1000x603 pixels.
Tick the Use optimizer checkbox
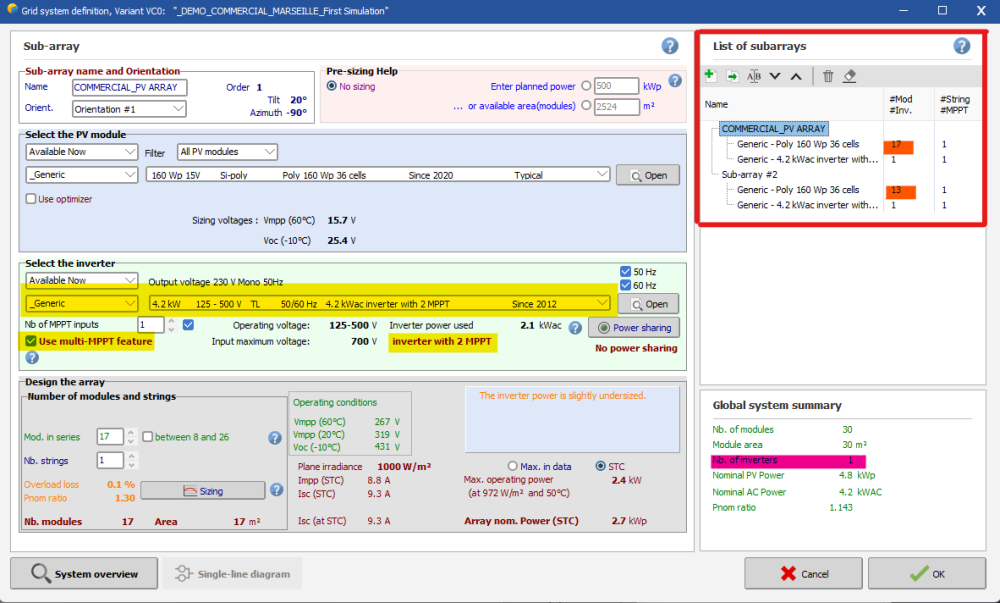(32, 199)
